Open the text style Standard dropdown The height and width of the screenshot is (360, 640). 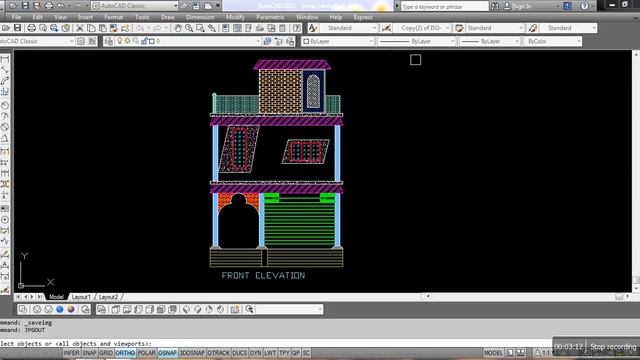click(x=349, y=28)
